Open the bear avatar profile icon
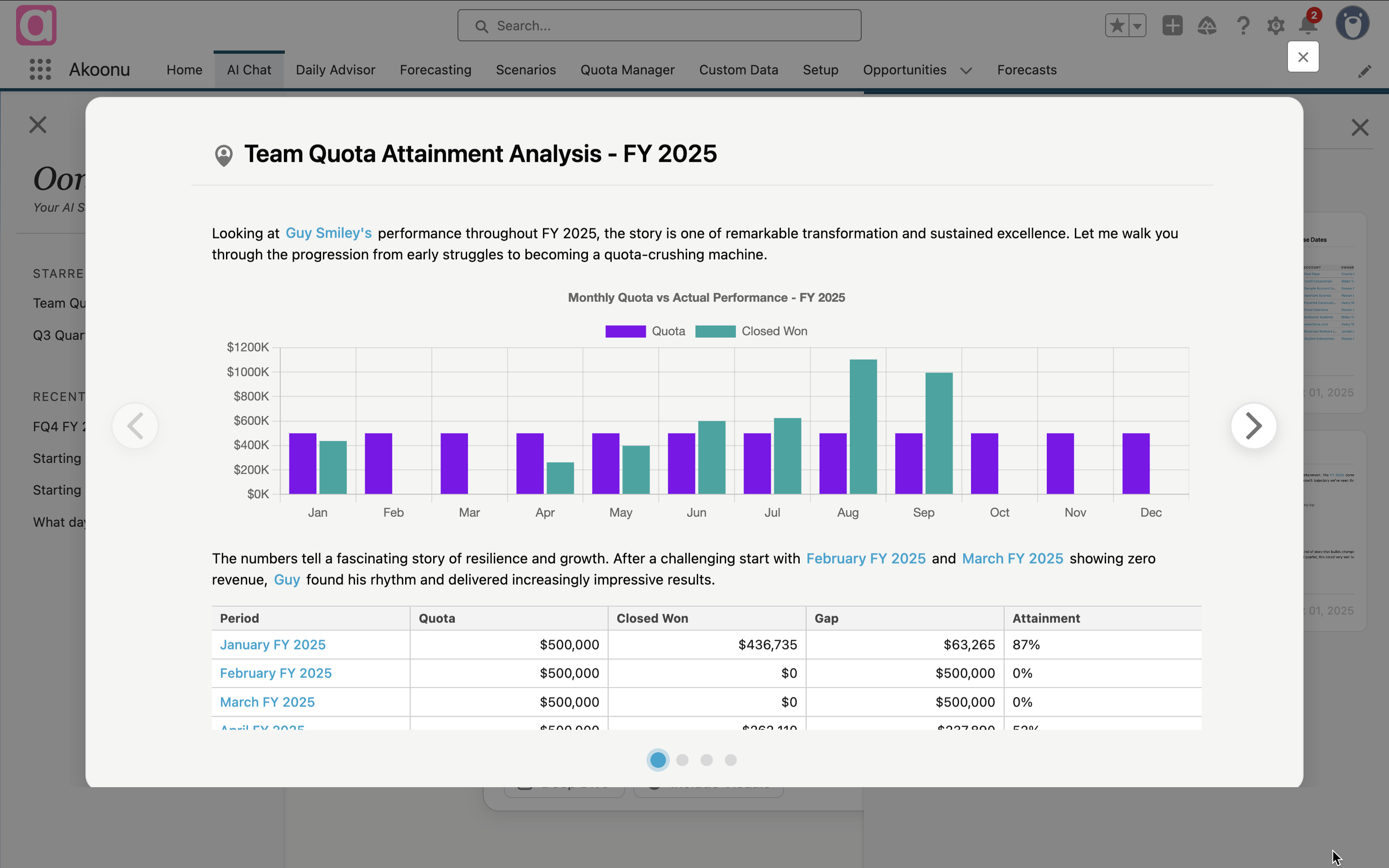Viewport: 1389px width, 868px height. point(1352,23)
